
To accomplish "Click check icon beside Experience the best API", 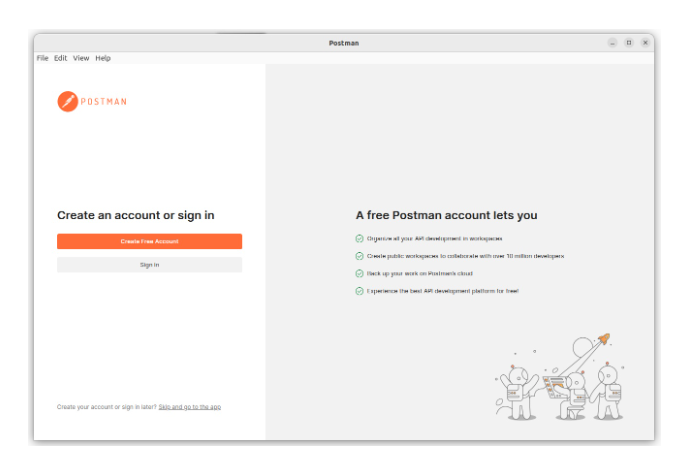I will [359, 291].
